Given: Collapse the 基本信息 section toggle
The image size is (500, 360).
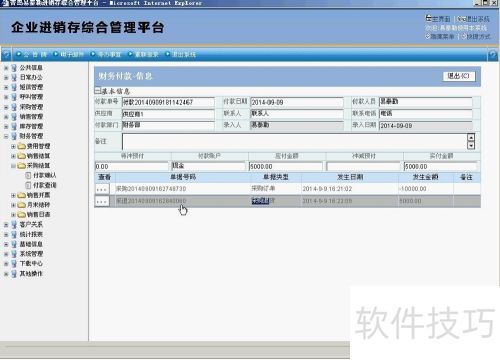Looking at the screenshot, I should tap(98, 90).
